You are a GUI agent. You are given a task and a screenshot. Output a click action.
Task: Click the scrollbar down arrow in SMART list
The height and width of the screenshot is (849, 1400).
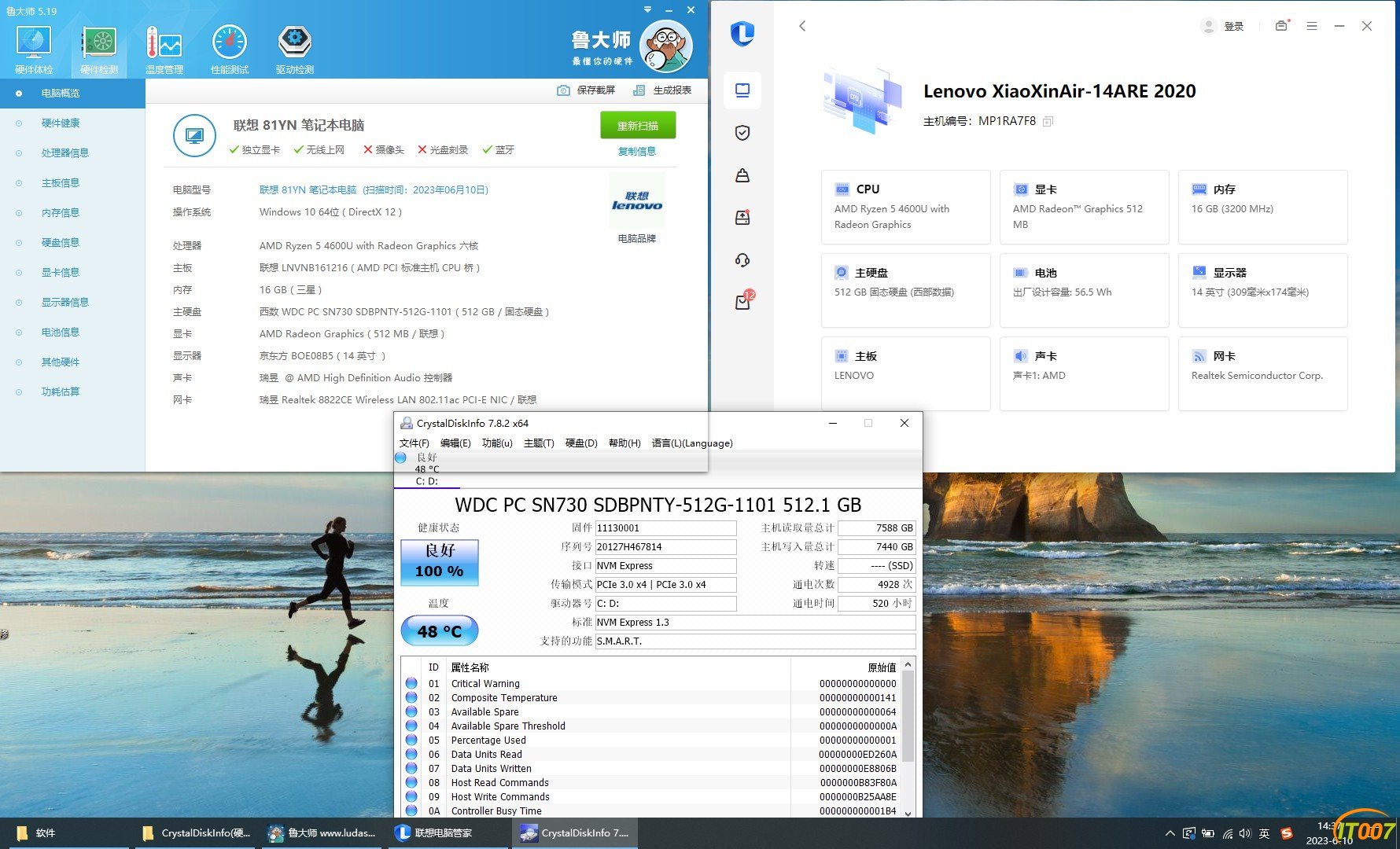point(908,813)
